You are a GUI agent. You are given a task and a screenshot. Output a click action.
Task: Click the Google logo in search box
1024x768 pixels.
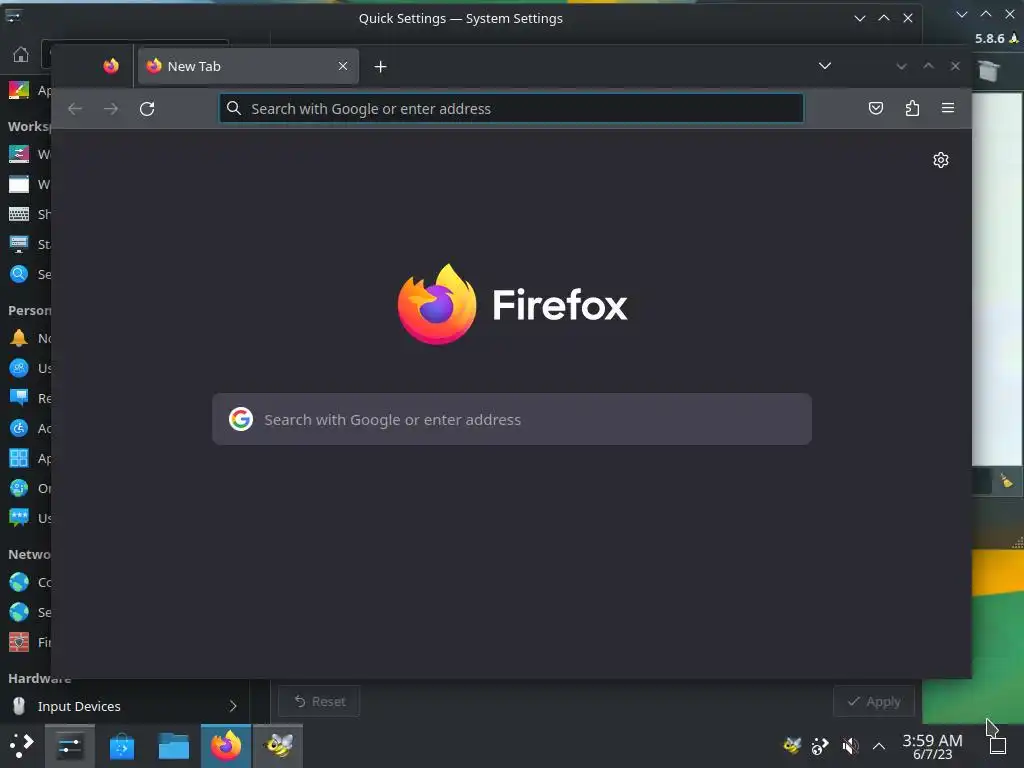click(x=241, y=419)
